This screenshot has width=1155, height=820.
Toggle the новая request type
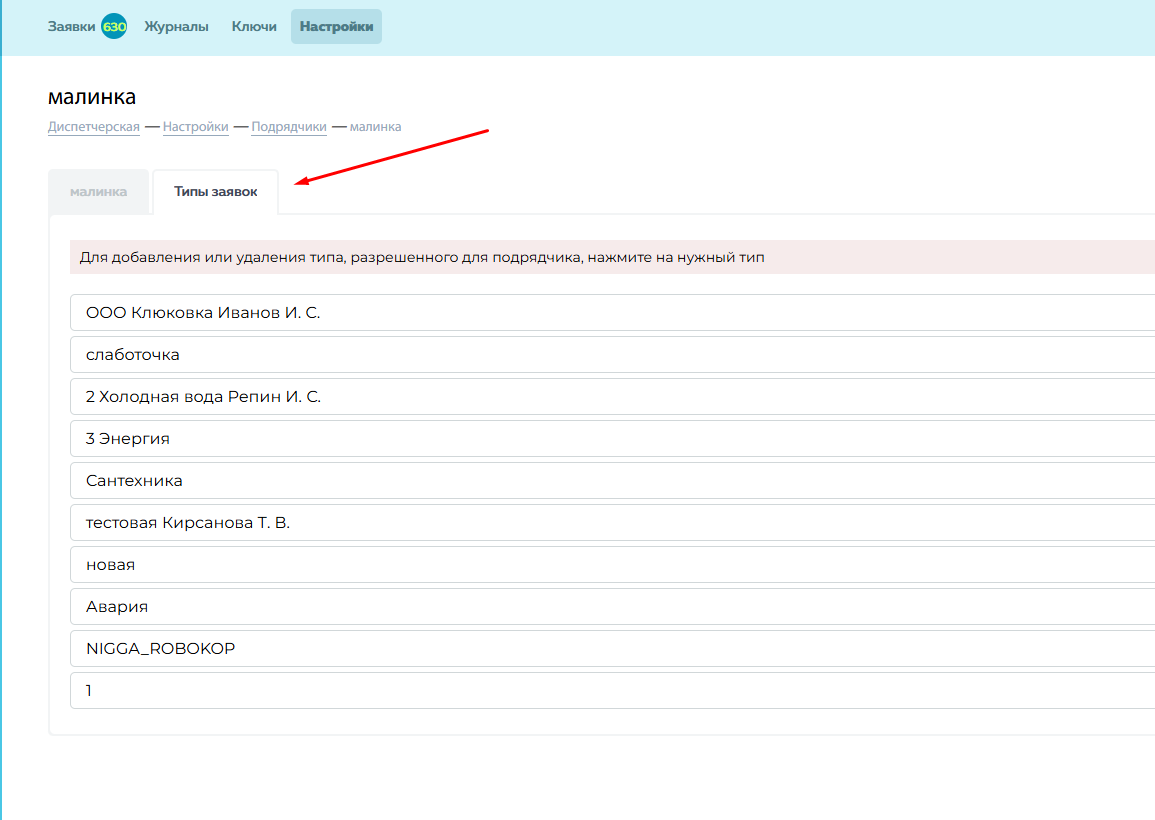[x=610, y=565]
